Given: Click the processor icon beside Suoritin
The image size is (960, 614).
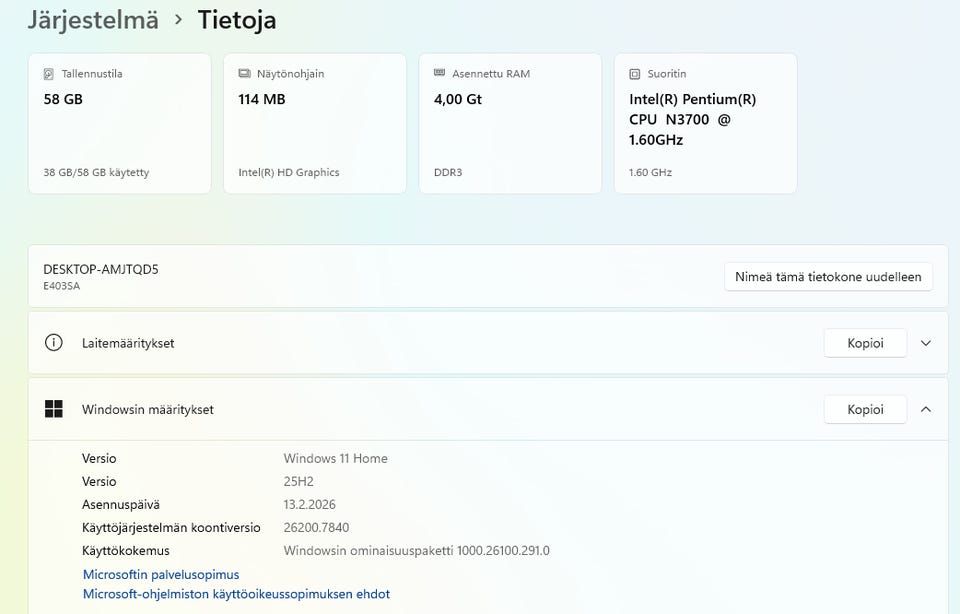Looking at the screenshot, I should [635, 74].
